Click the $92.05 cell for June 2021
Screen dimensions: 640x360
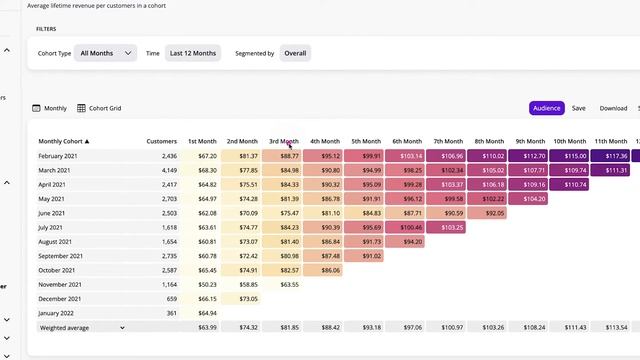(x=487, y=213)
